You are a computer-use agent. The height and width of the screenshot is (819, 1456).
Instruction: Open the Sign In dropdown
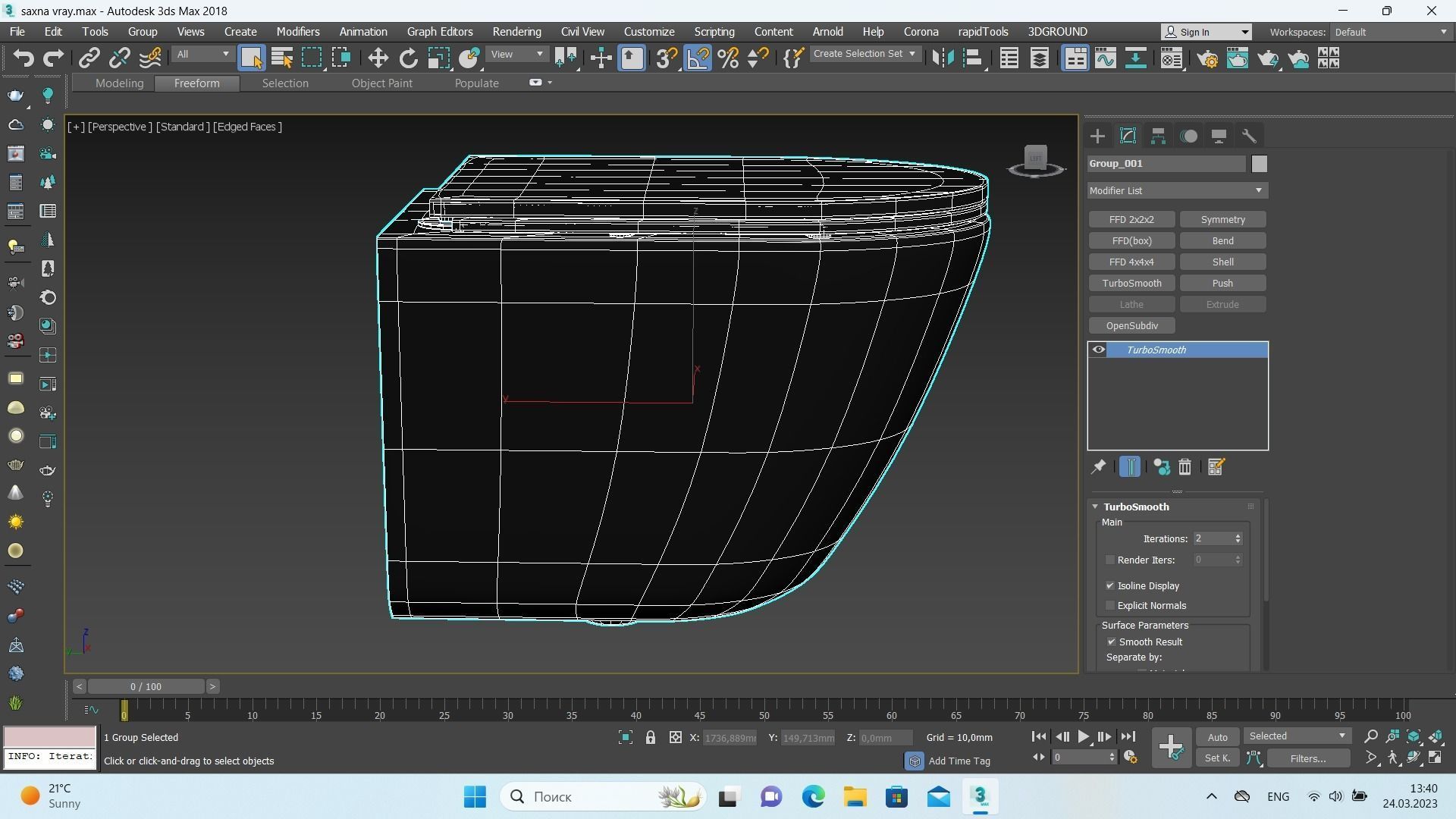[x=1207, y=33]
